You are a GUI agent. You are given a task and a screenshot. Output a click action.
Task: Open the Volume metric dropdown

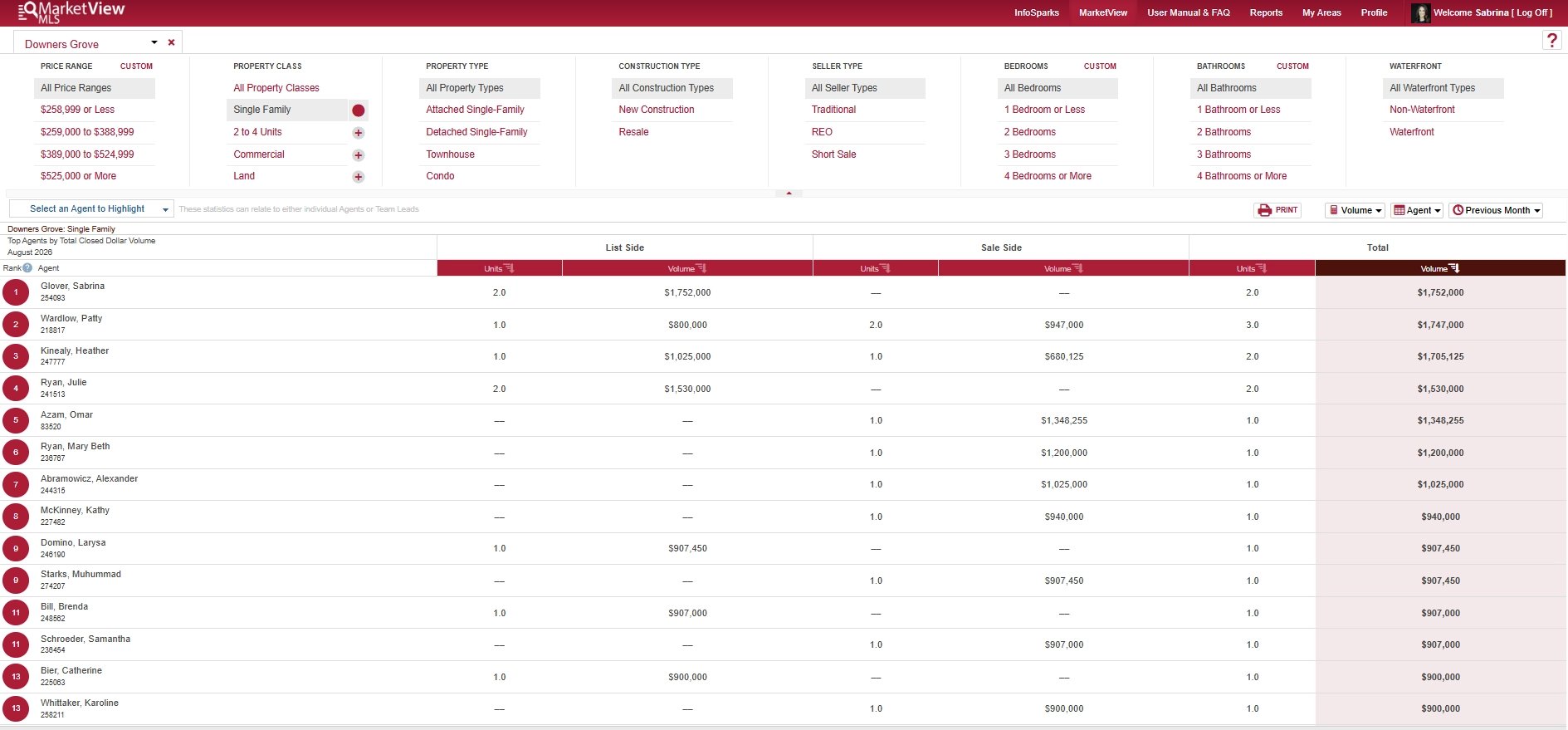pyautogui.click(x=1355, y=210)
